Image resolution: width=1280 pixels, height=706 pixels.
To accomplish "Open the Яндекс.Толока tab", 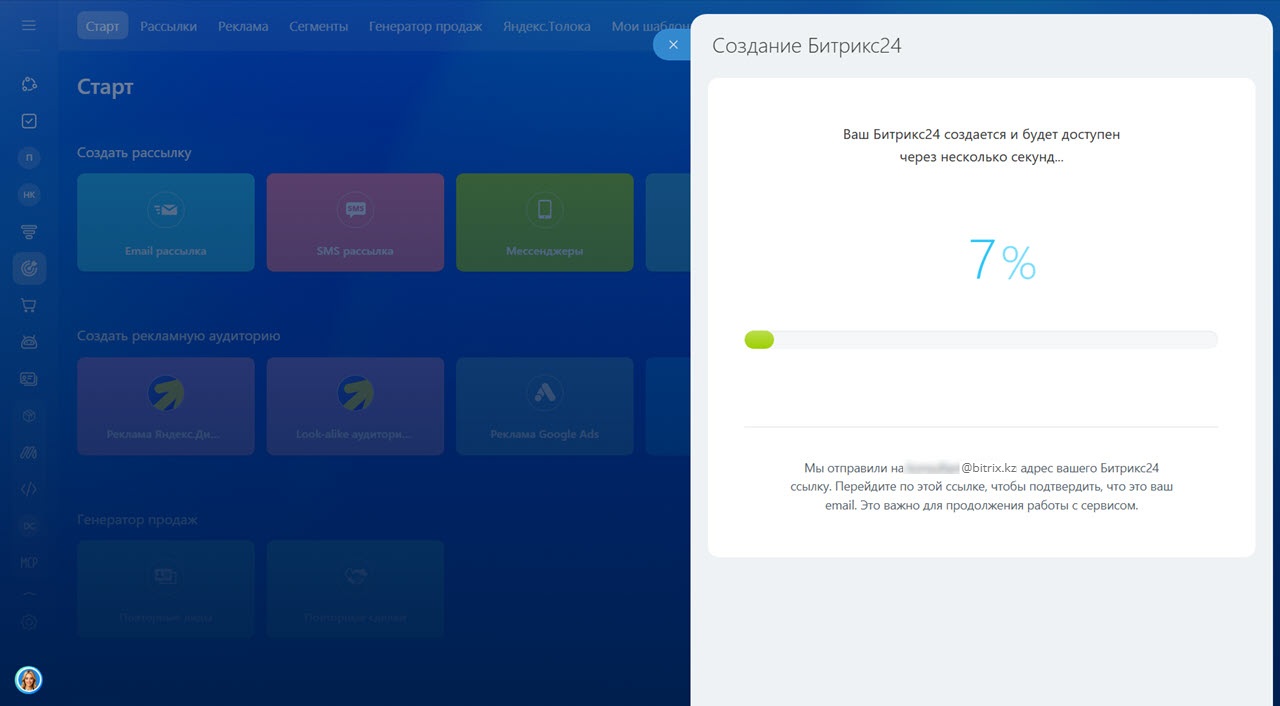I will pos(547,26).
